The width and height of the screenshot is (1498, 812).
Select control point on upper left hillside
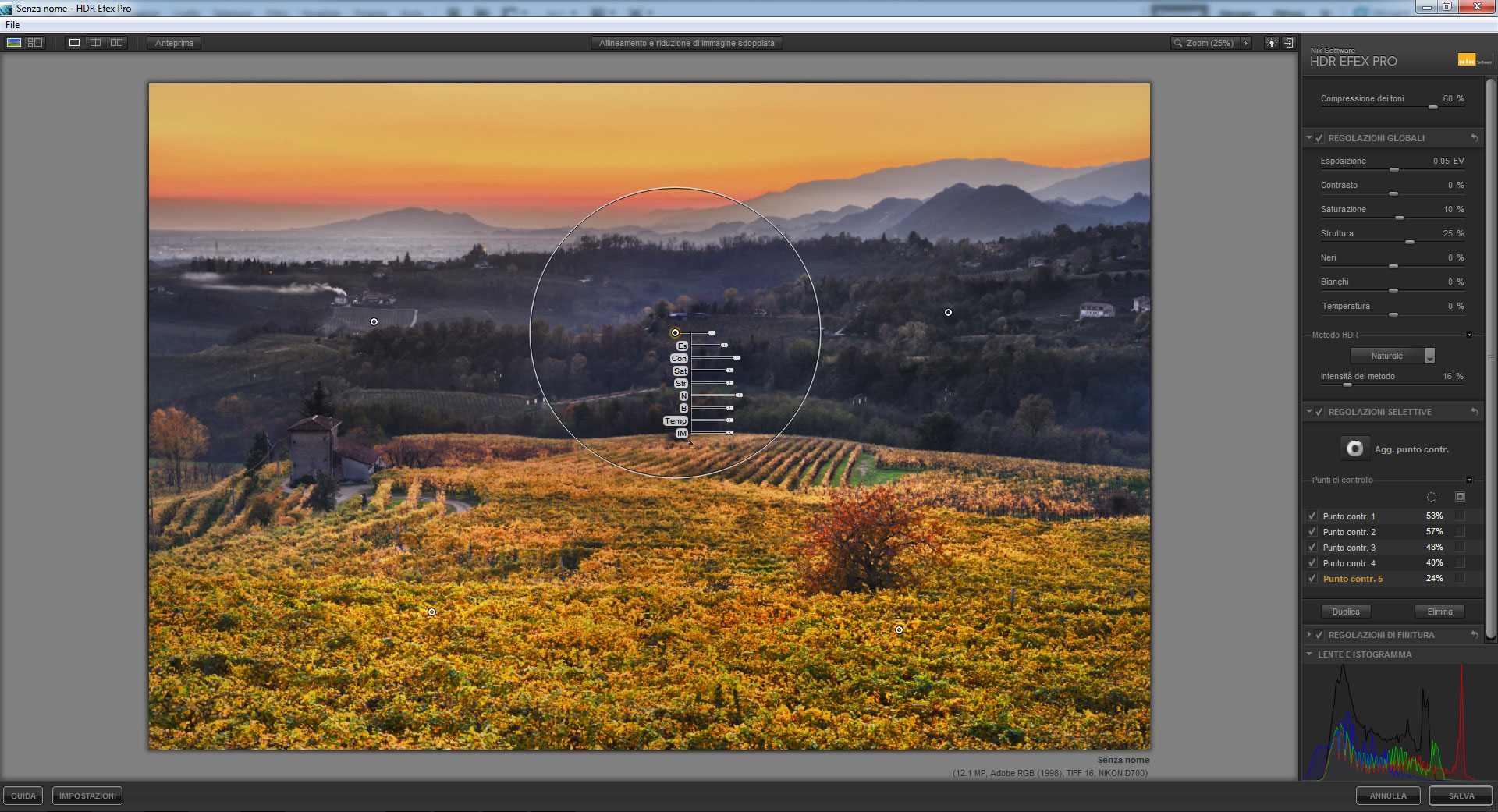pos(374,321)
